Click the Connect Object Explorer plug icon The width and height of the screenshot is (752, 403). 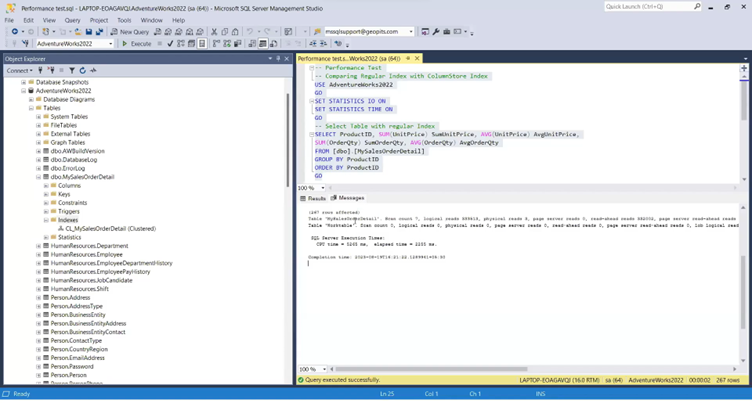(x=40, y=71)
